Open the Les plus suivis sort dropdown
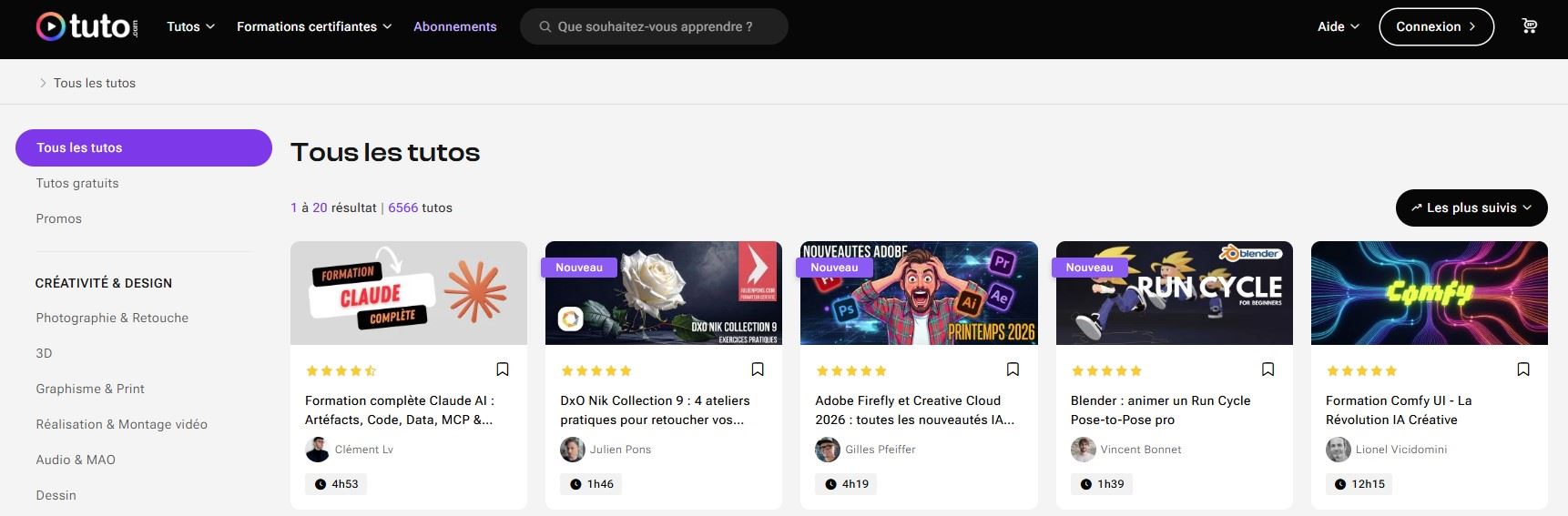 coord(1471,207)
